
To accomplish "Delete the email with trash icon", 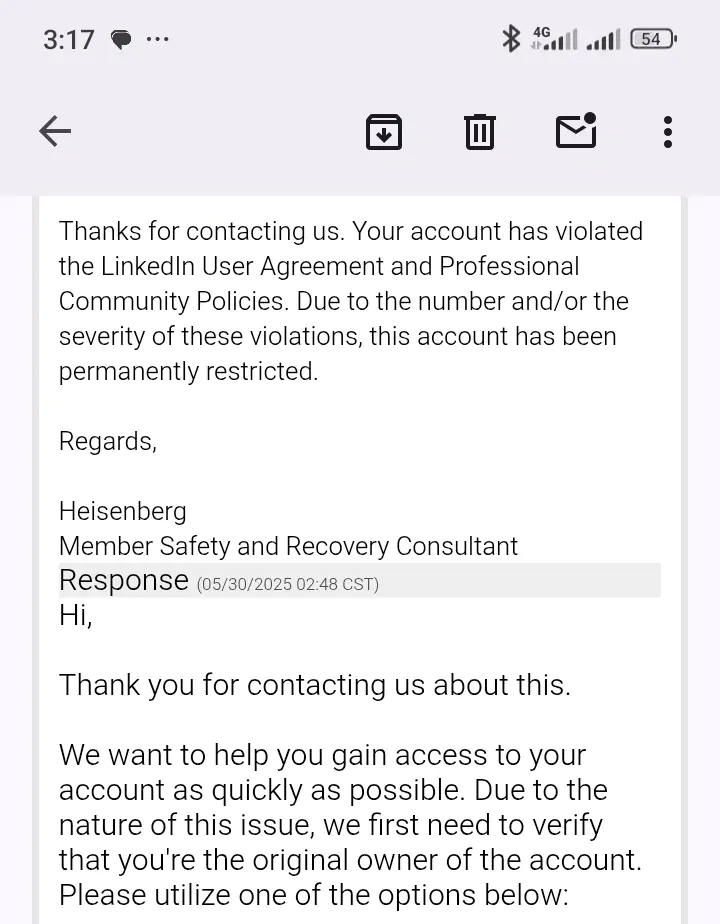I will coord(480,131).
